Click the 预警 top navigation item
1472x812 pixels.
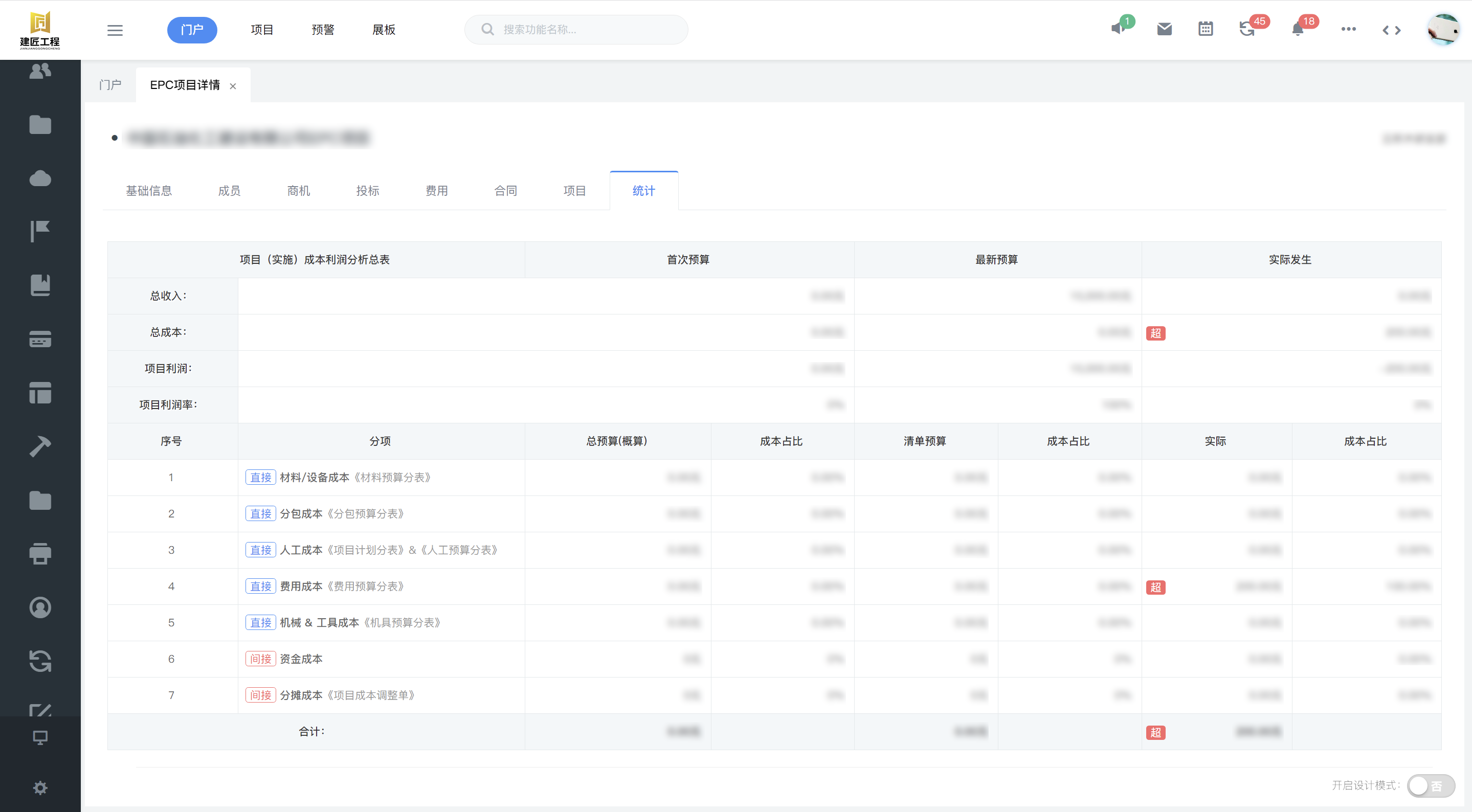323,30
